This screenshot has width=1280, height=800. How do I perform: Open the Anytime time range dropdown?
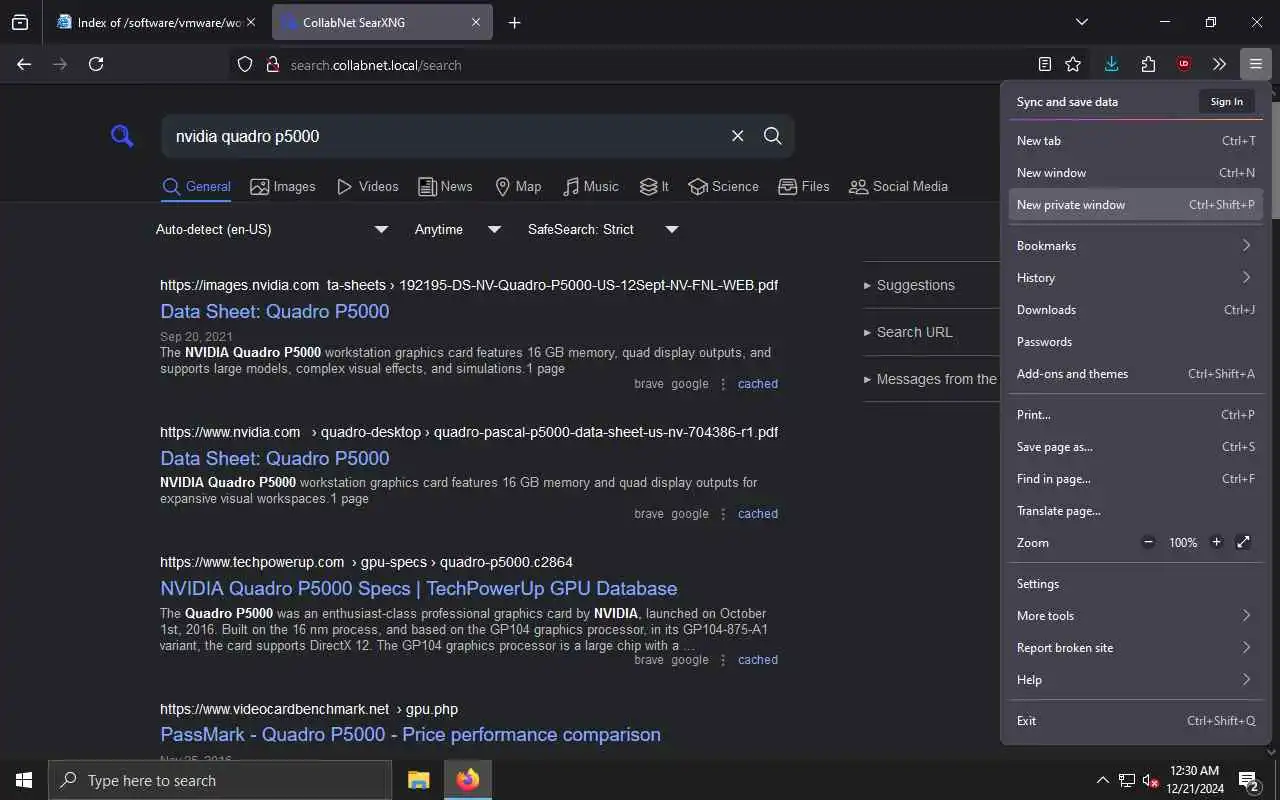[458, 229]
